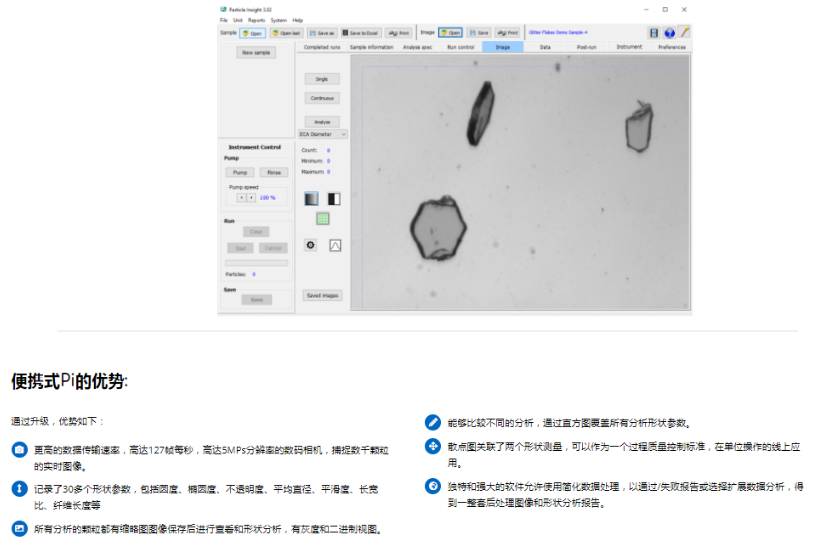Click the small particle at right of image

point(639,127)
